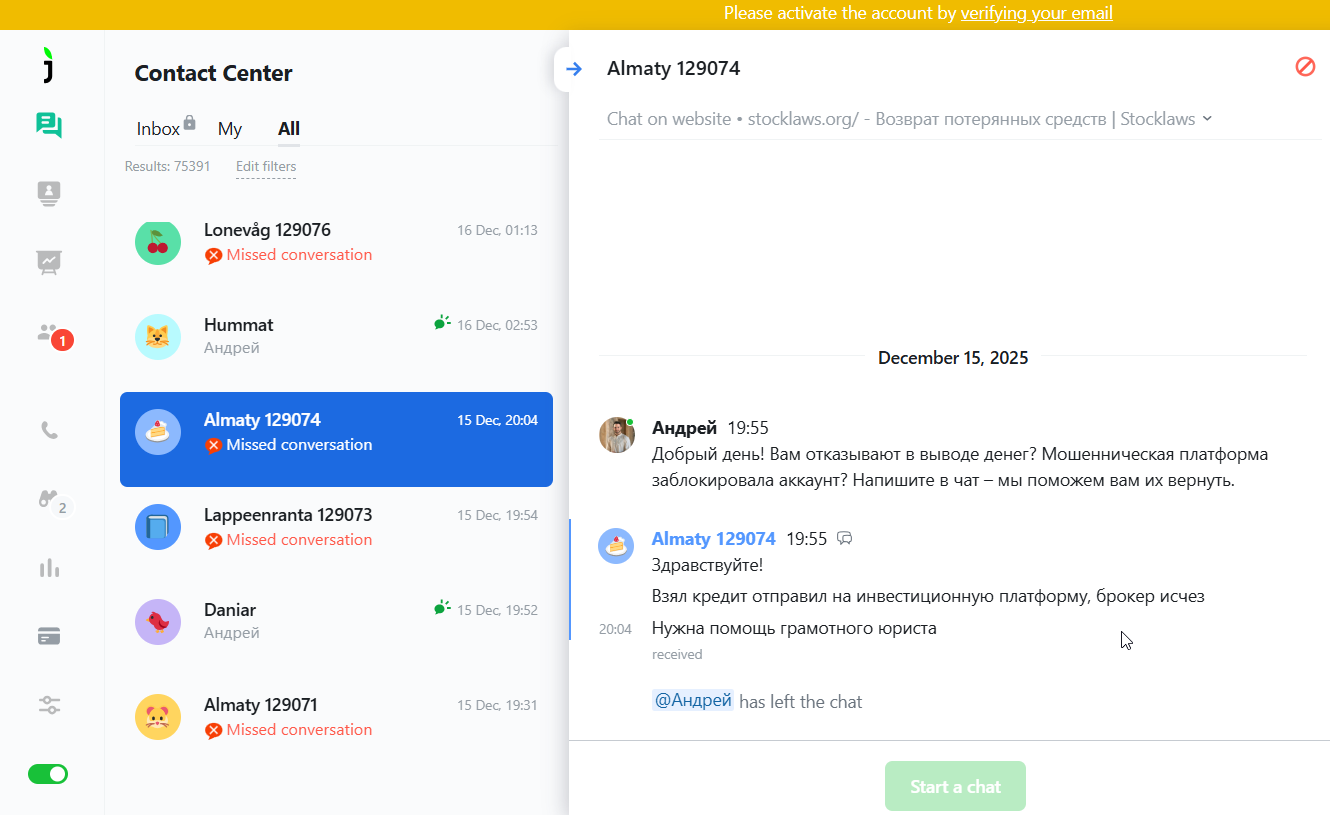Click the blue Almaty 129074 sender name

tap(713, 539)
